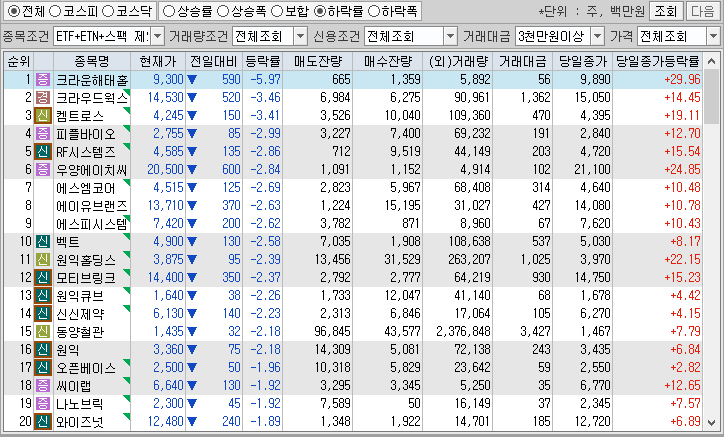Viewport: 724px width, 437px height.
Task: Click the table scrollbar up arrow
Action: click(712, 61)
